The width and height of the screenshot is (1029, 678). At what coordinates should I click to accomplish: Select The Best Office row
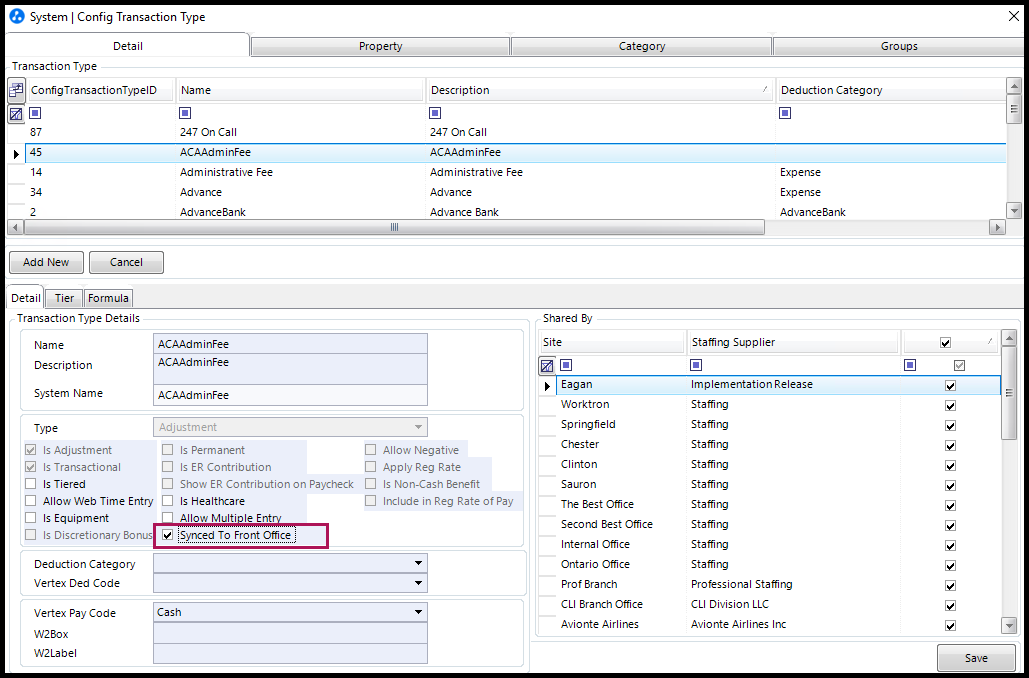pyautogui.click(x=778, y=505)
